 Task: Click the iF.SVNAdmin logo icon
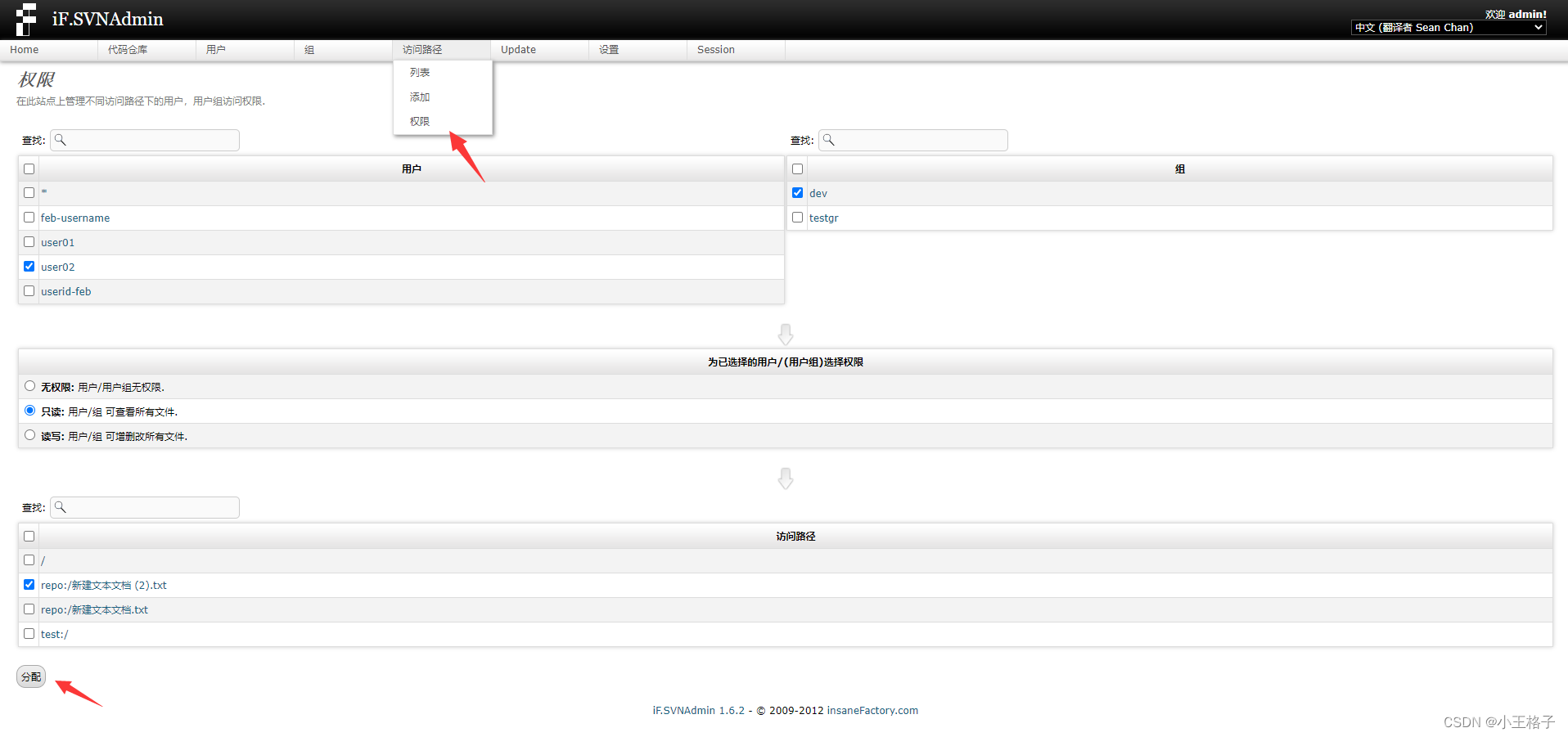(x=25, y=19)
